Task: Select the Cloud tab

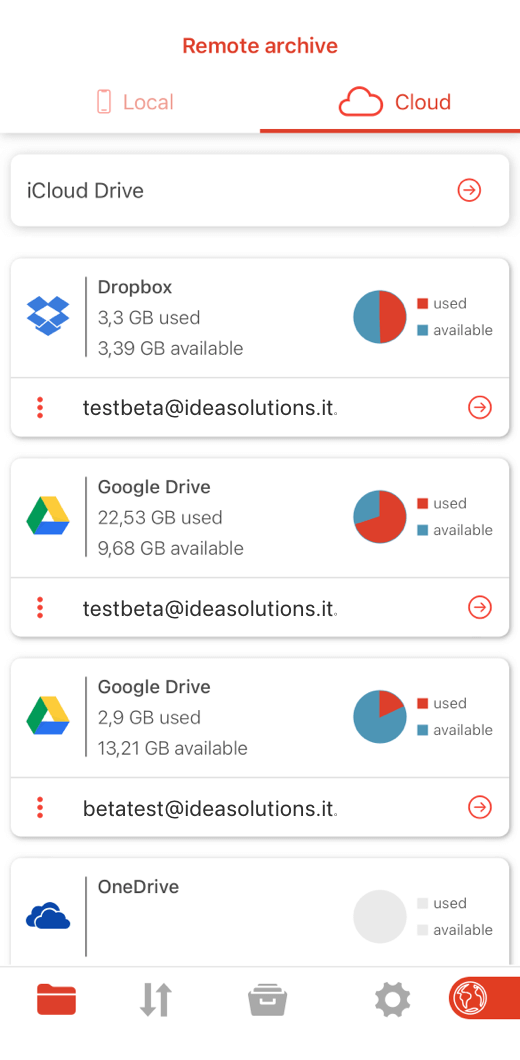Action: 395,102
